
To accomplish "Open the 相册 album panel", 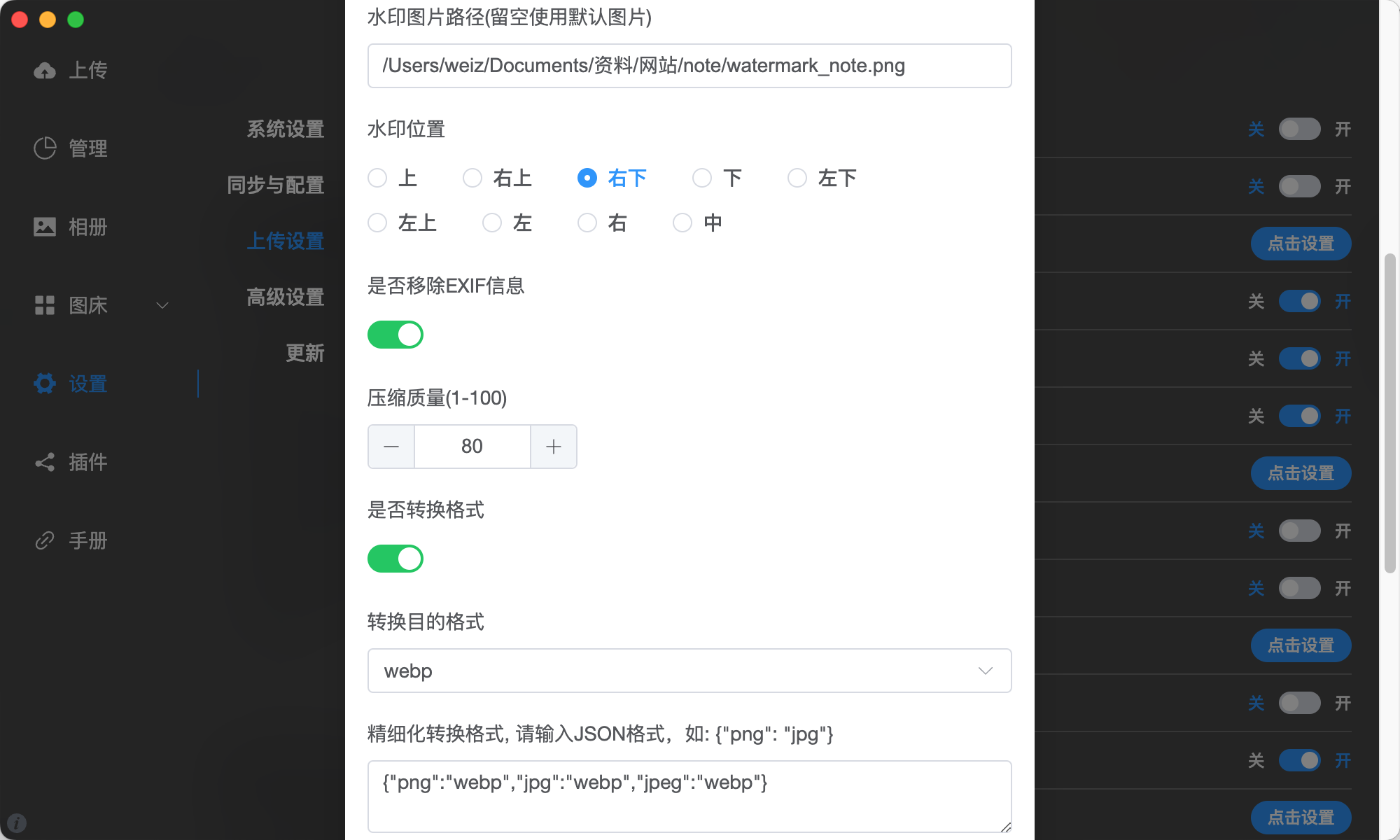I will tap(45, 227).
